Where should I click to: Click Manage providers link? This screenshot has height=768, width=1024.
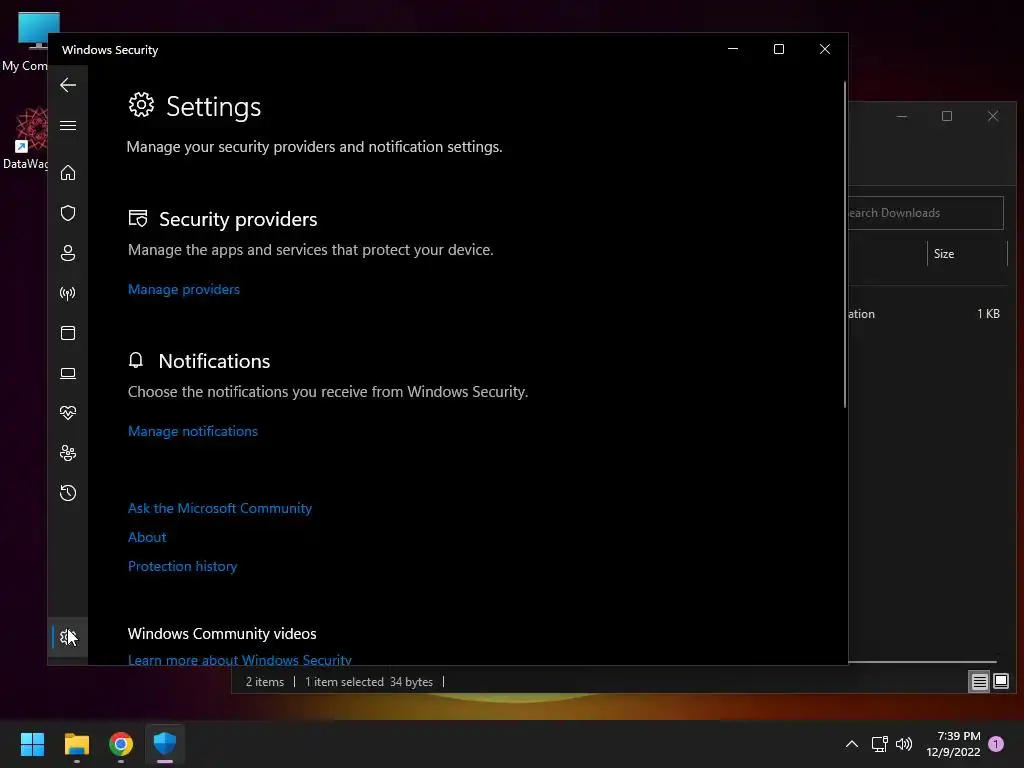point(184,289)
